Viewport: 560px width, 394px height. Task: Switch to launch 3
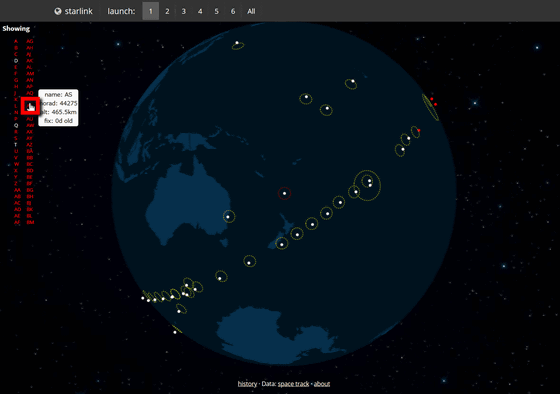[x=184, y=11]
